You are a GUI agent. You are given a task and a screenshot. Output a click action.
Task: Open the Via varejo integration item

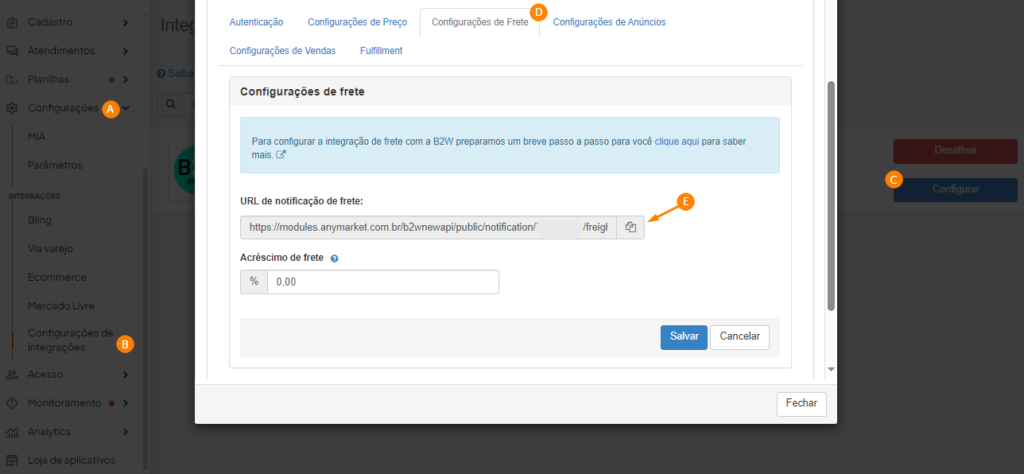[x=51, y=249]
